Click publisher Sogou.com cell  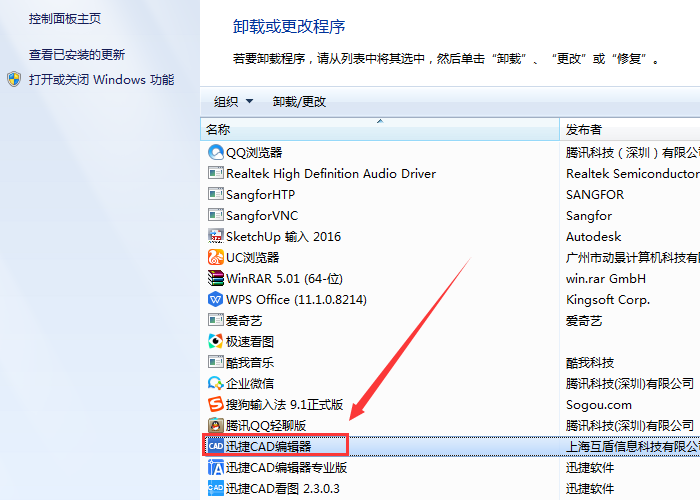click(x=599, y=404)
